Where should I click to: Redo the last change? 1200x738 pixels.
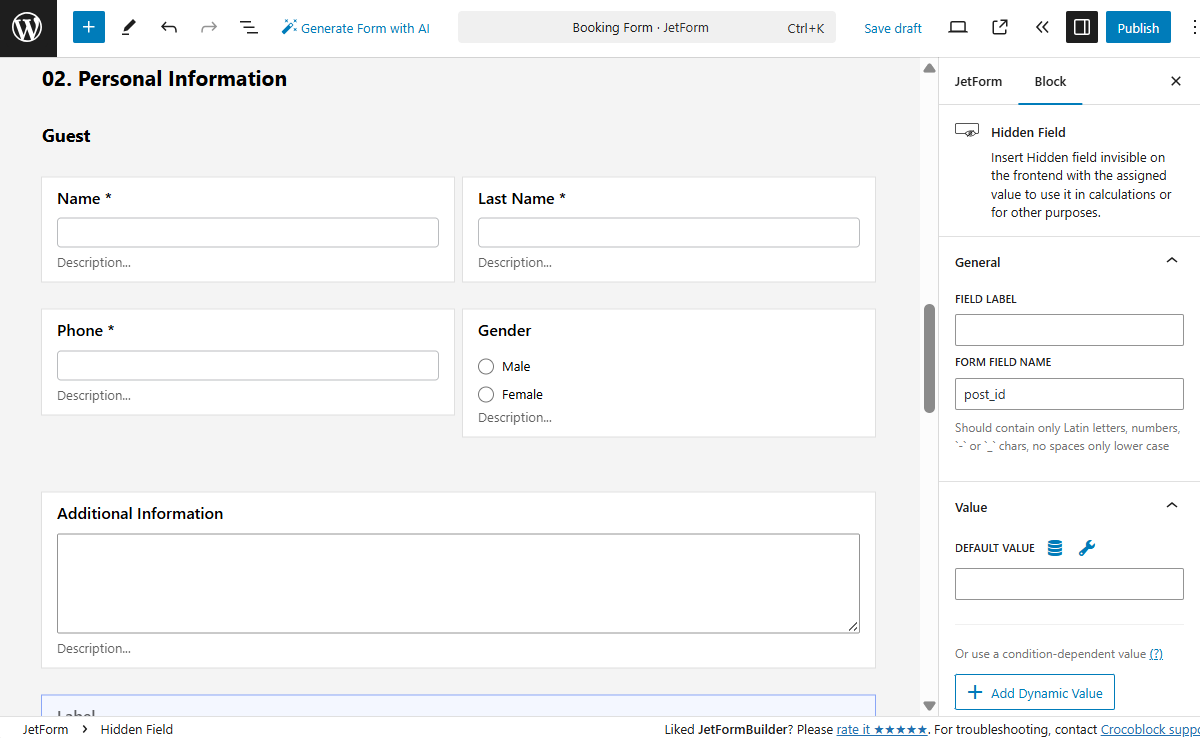(x=208, y=27)
